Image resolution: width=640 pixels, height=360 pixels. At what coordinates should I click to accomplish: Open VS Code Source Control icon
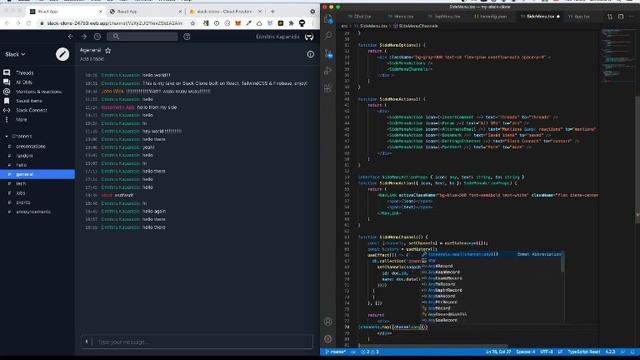point(328,53)
